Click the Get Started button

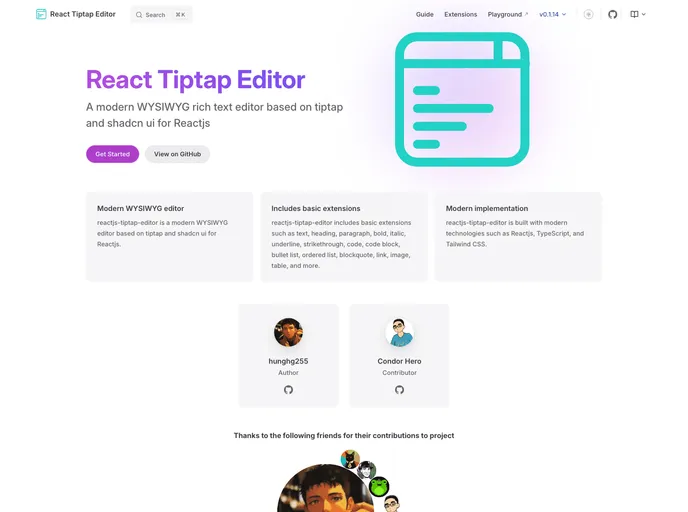[x=112, y=154]
